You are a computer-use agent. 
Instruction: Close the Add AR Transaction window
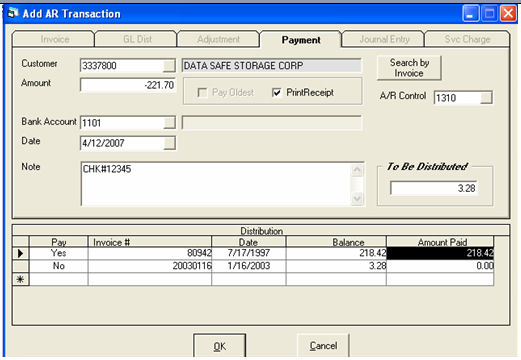508,14
